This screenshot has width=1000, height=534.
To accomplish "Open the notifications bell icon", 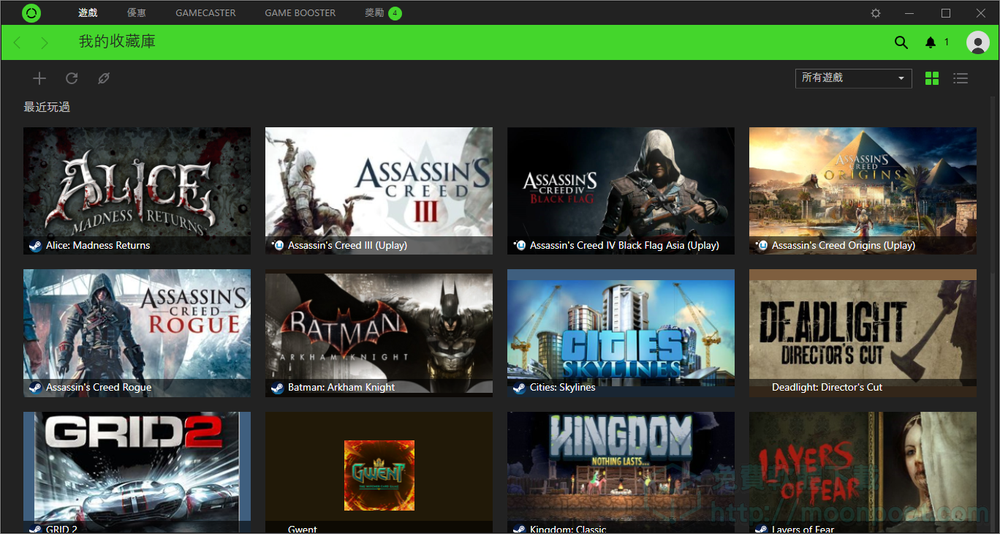I will coord(931,43).
